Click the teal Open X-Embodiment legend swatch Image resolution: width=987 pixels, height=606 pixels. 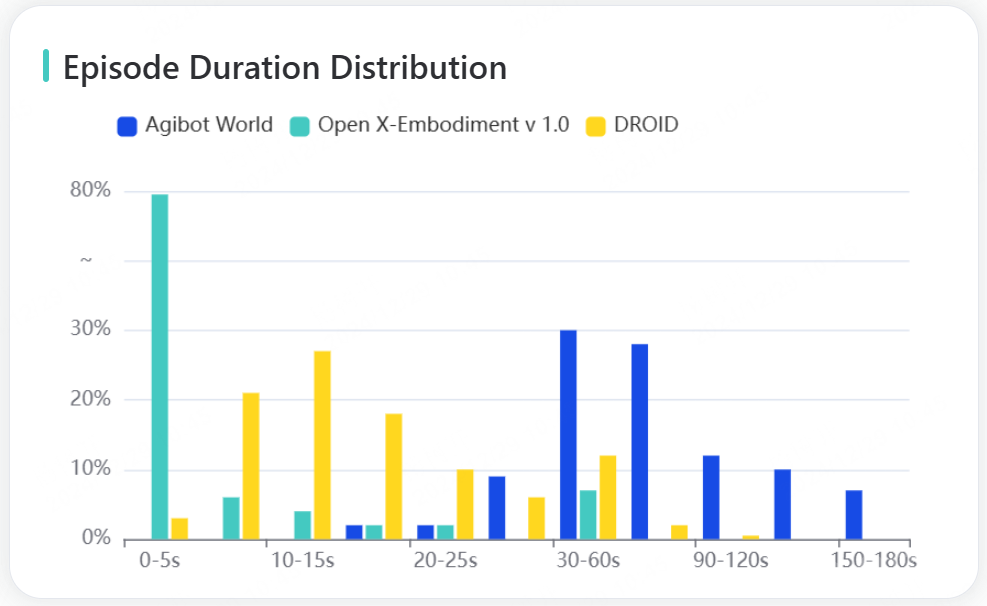click(300, 126)
